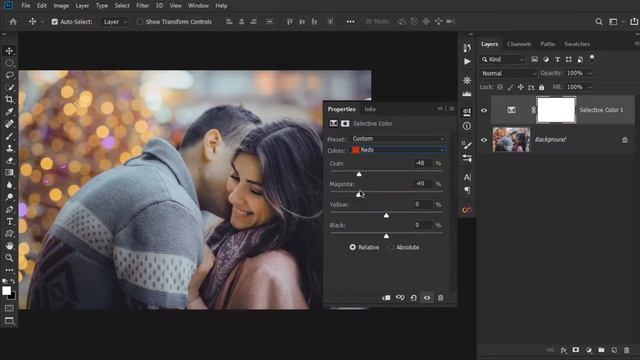Select the Background layer thumbnail

click(511, 140)
